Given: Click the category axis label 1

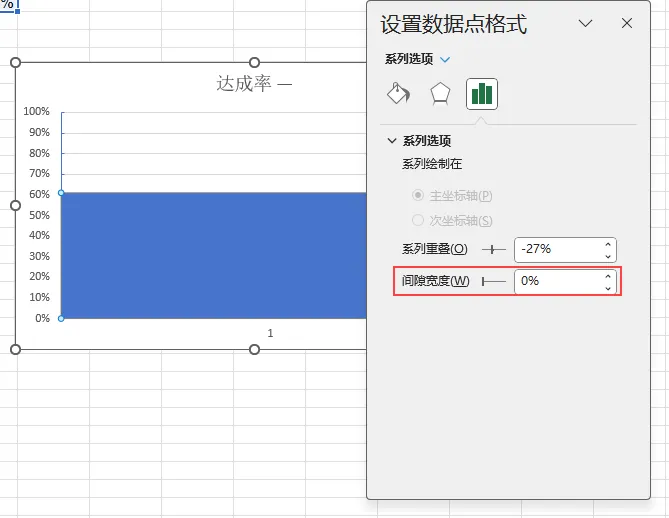Looking at the screenshot, I should [270, 333].
